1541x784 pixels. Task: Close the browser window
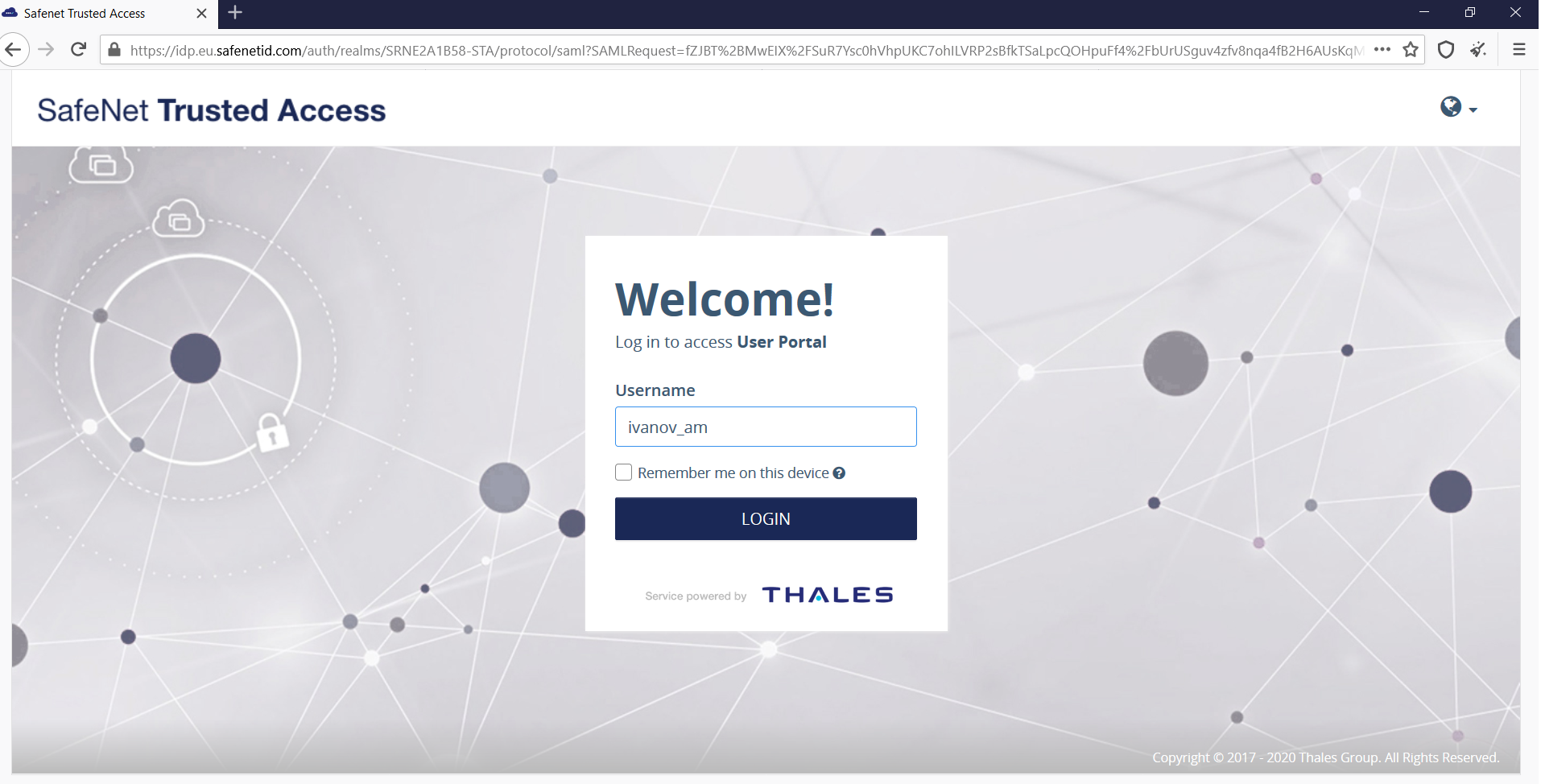pos(1515,13)
